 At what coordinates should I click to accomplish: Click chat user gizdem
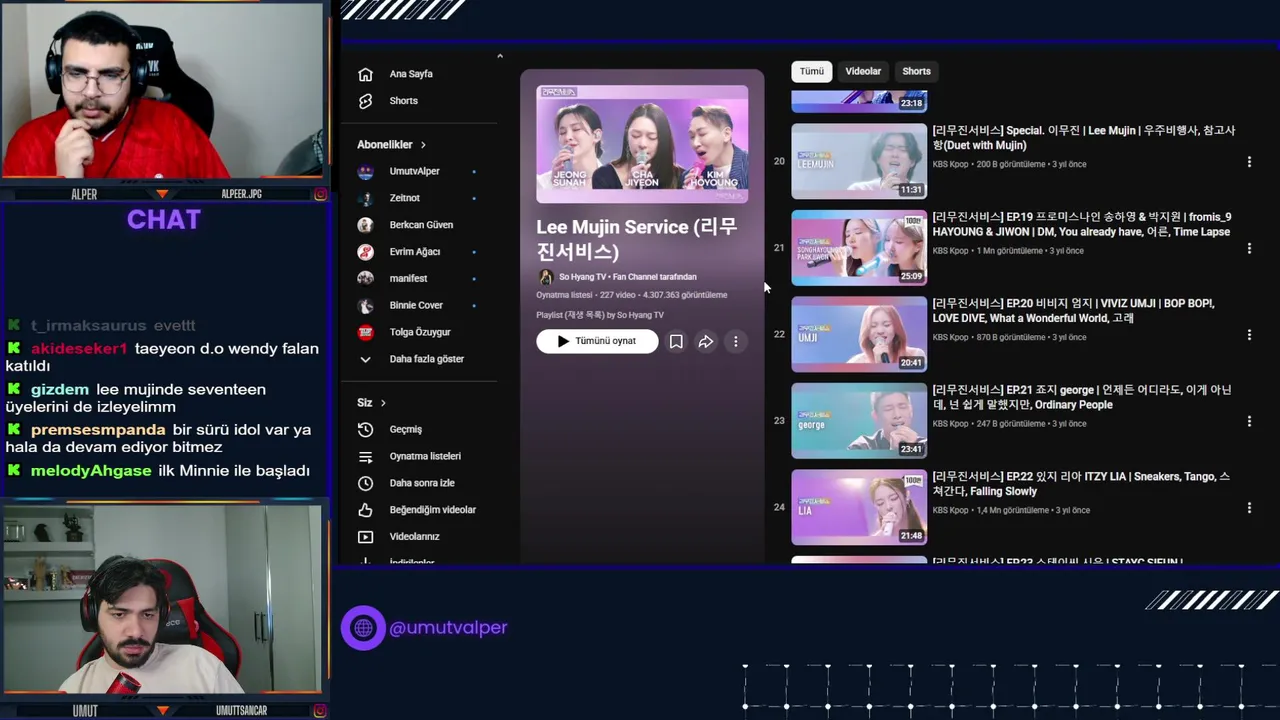click(x=59, y=389)
